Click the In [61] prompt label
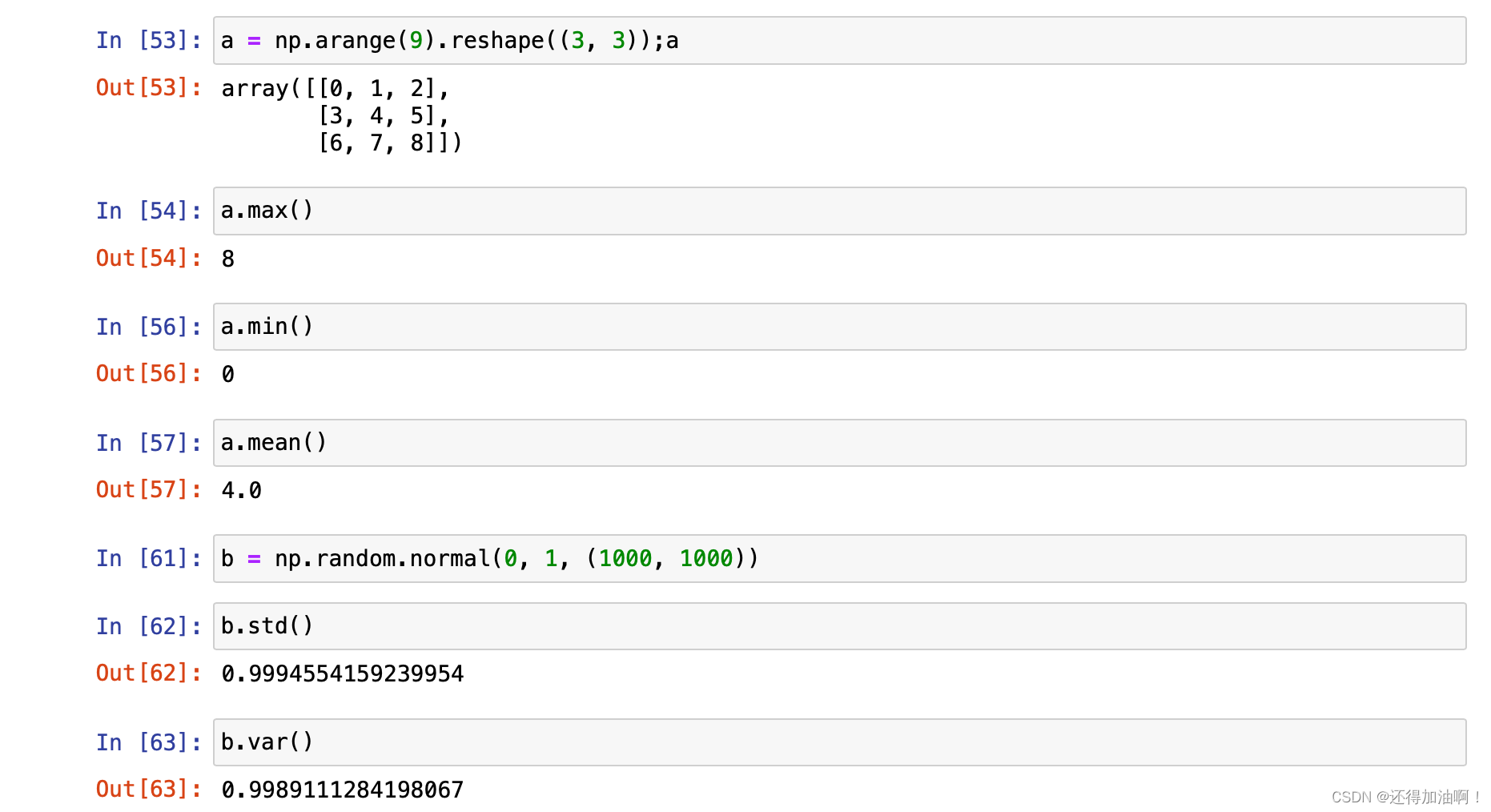Screen dimensions: 1491x812 pyautogui.click(x=148, y=558)
